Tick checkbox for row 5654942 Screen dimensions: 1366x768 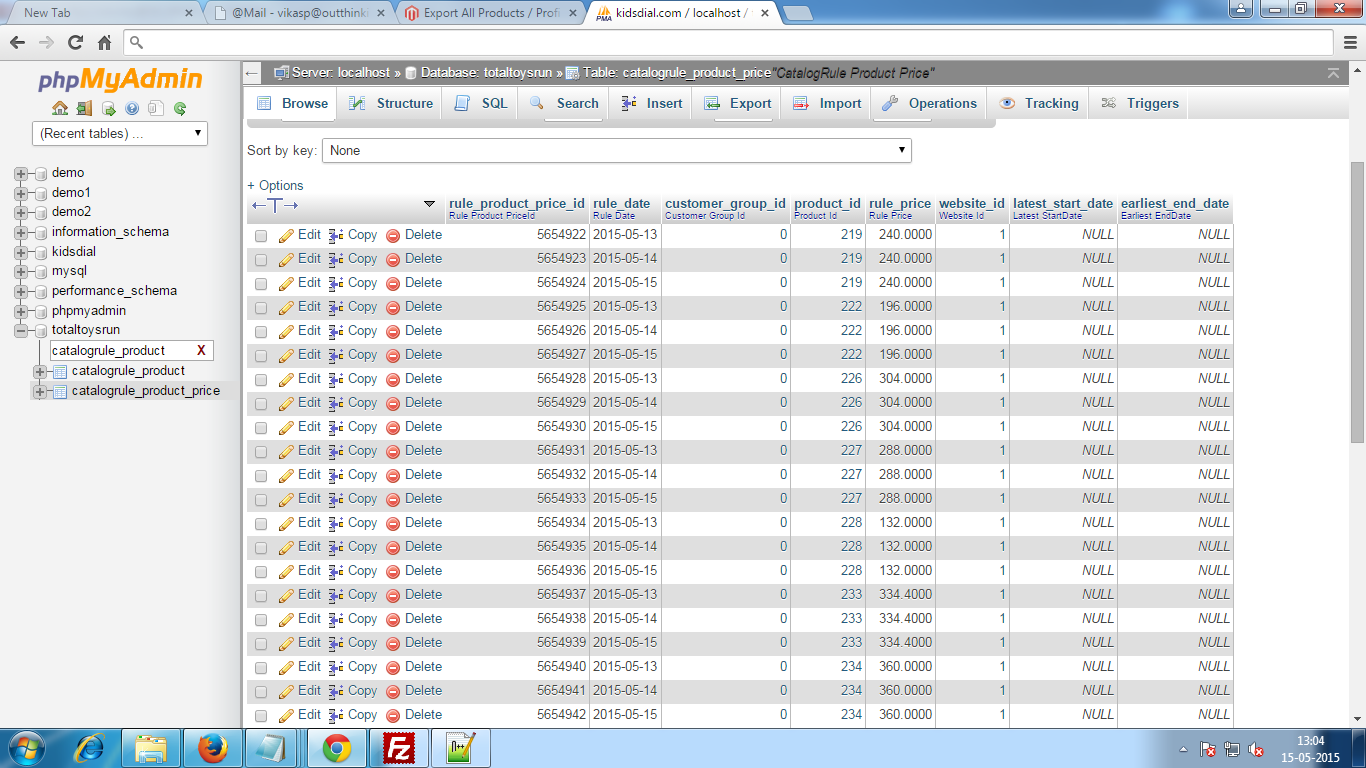pyautogui.click(x=261, y=716)
